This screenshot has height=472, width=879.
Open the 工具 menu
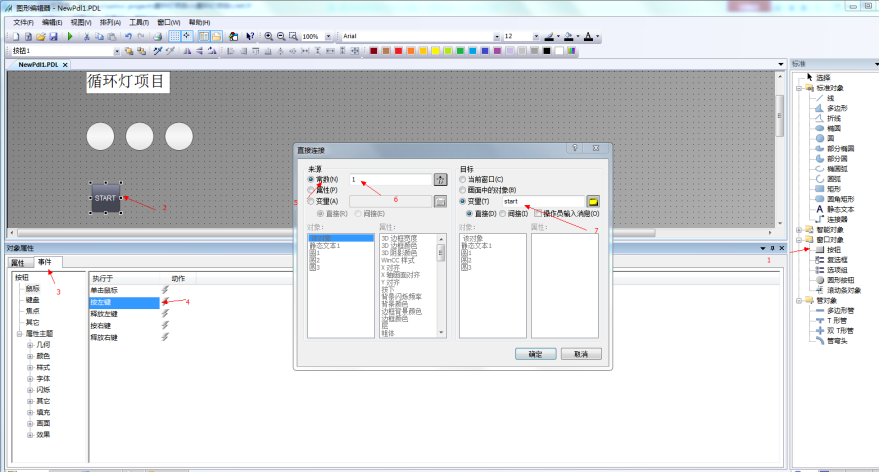pos(138,22)
